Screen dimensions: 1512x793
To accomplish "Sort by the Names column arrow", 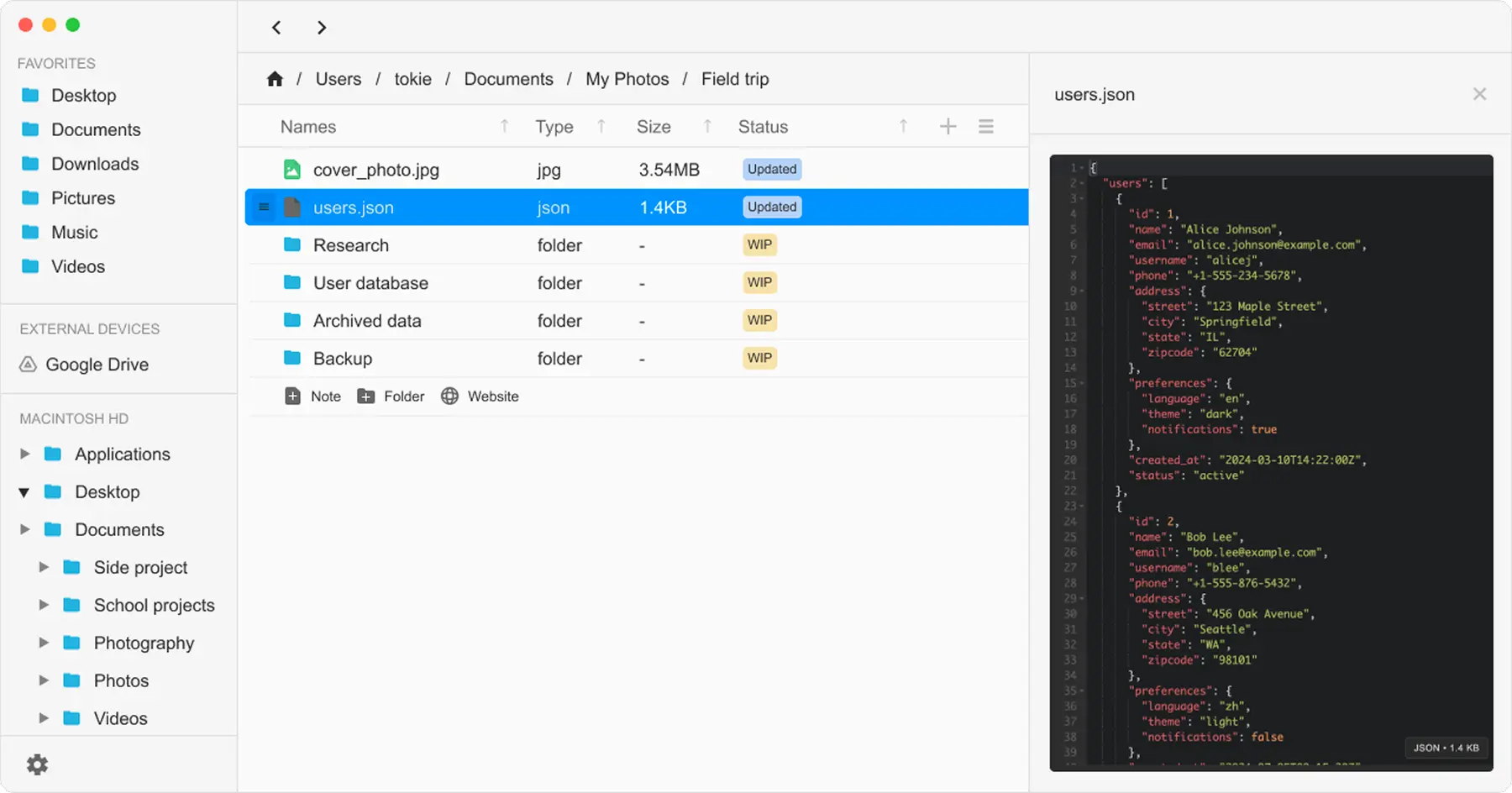I will [504, 127].
